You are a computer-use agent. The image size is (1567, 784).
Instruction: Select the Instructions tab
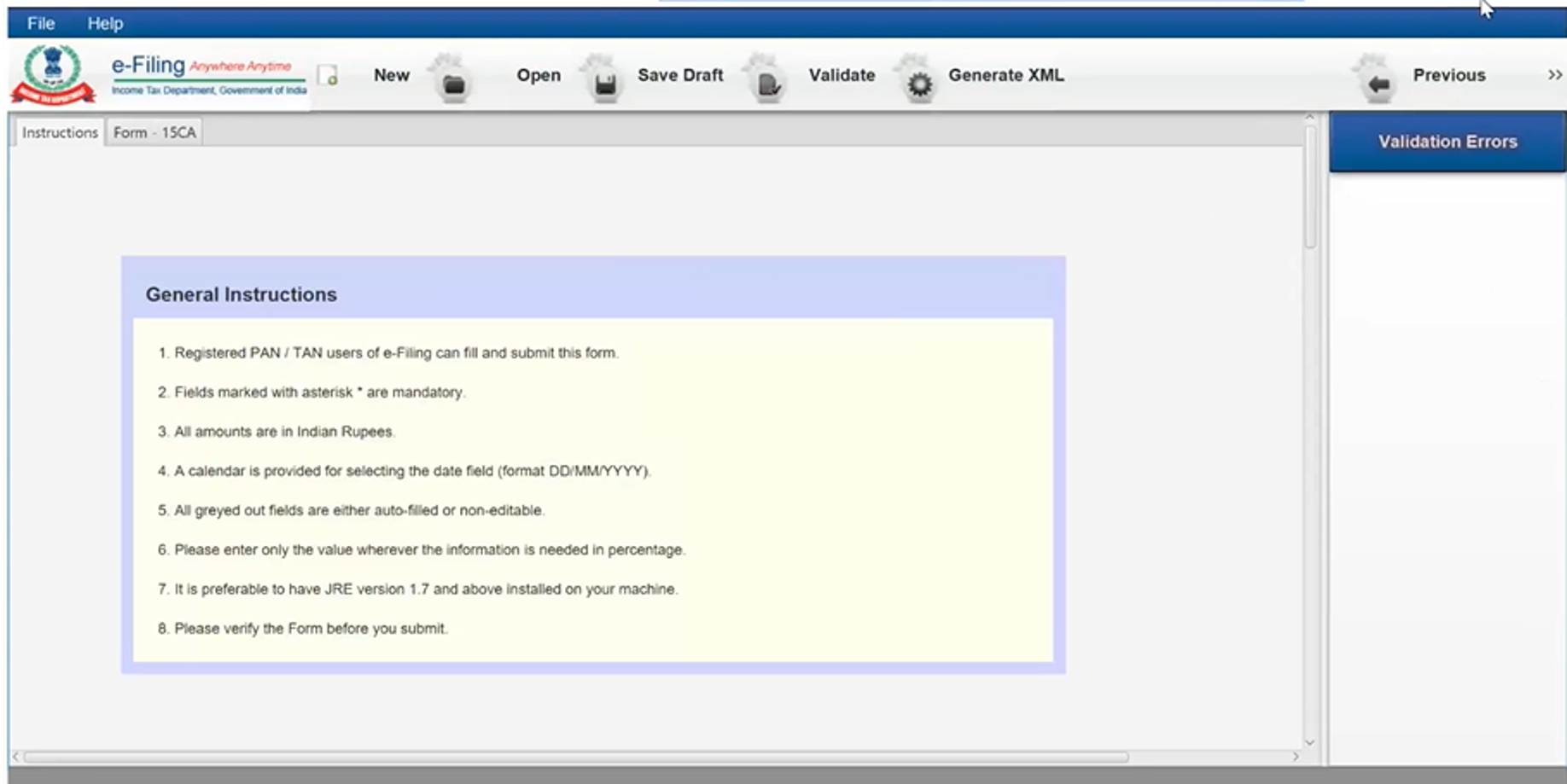click(60, 132)
